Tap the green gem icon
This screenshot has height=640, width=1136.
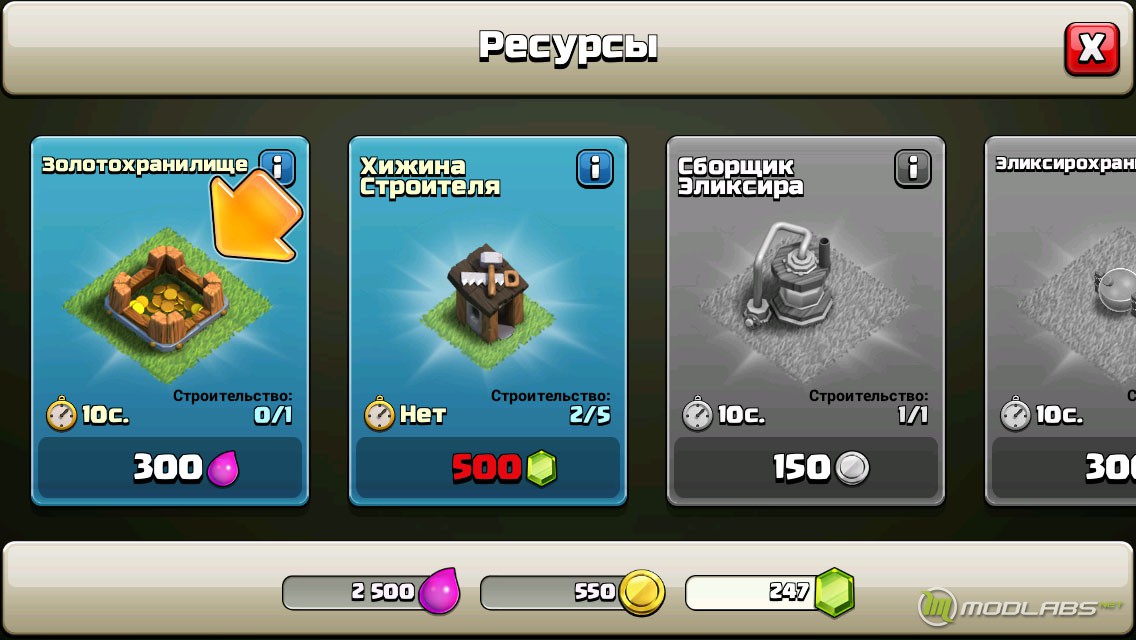(834, 592)
